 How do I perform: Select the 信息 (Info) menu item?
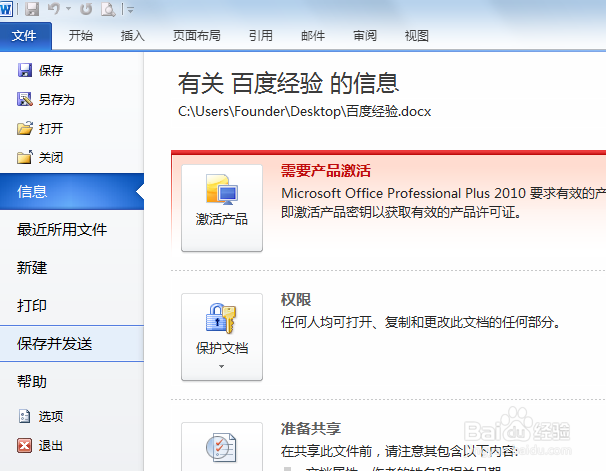click(x=72, y=192)
